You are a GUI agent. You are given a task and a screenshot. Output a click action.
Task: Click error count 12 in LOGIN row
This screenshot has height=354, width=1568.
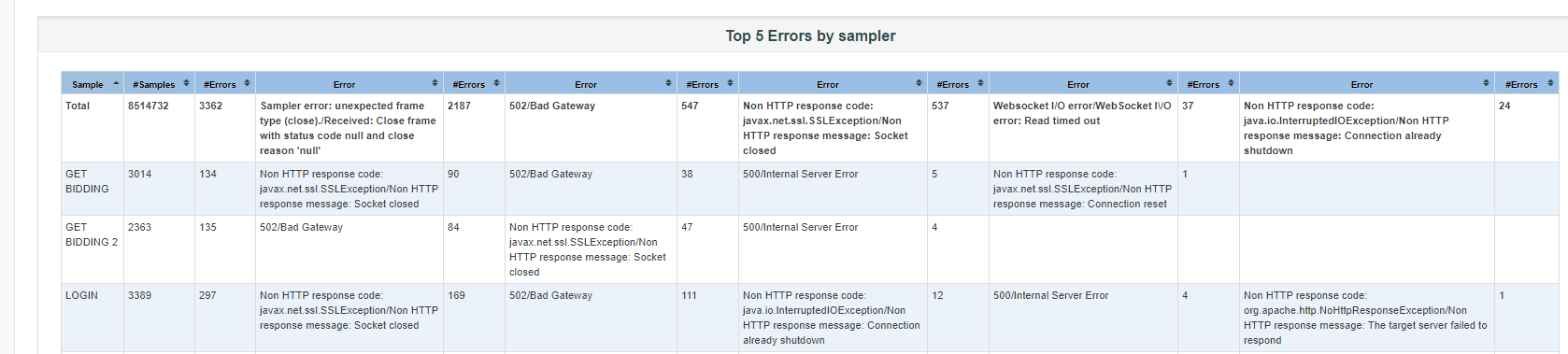937,295
